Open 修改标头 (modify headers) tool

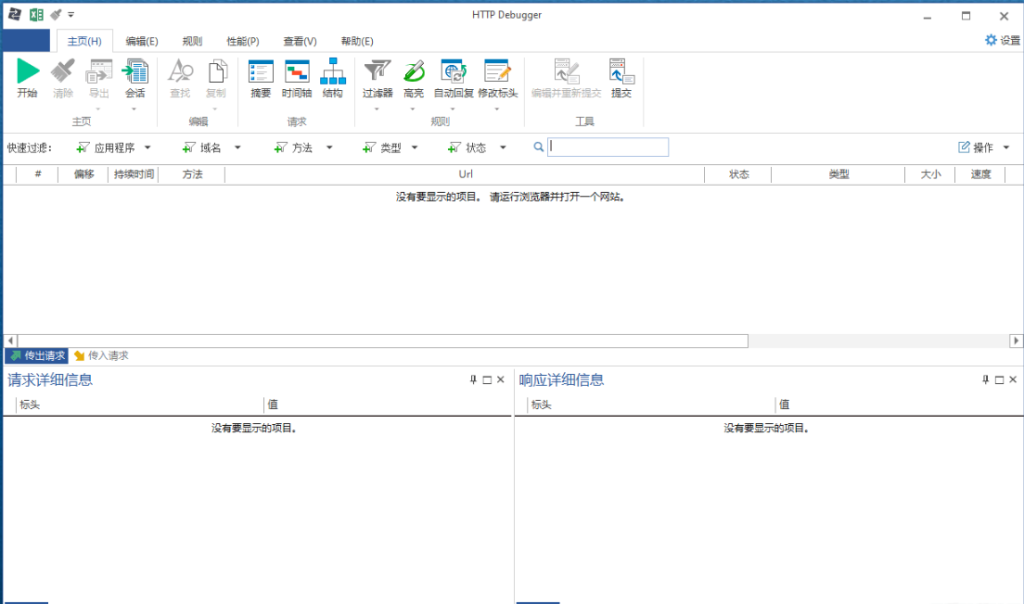point(498,80)
